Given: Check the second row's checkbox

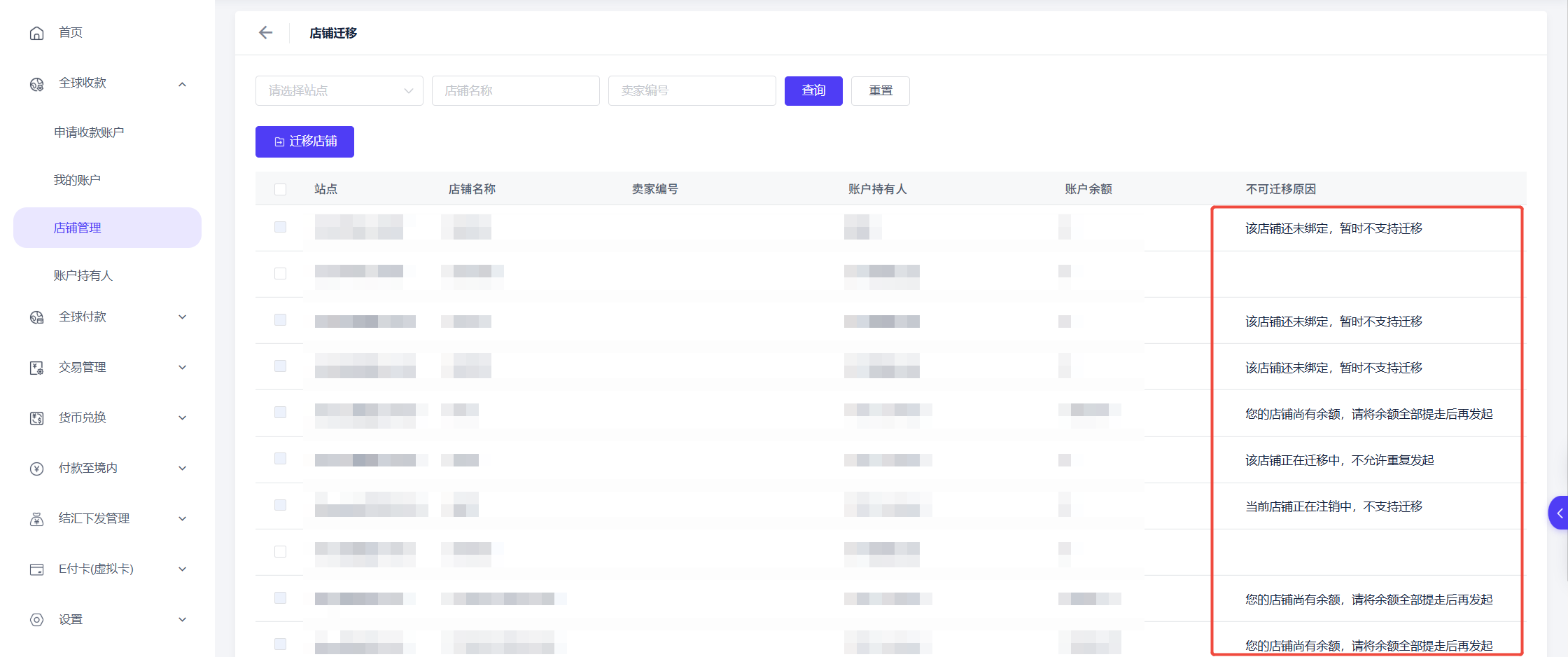Looking at the screenshot, I should (281, 273).
